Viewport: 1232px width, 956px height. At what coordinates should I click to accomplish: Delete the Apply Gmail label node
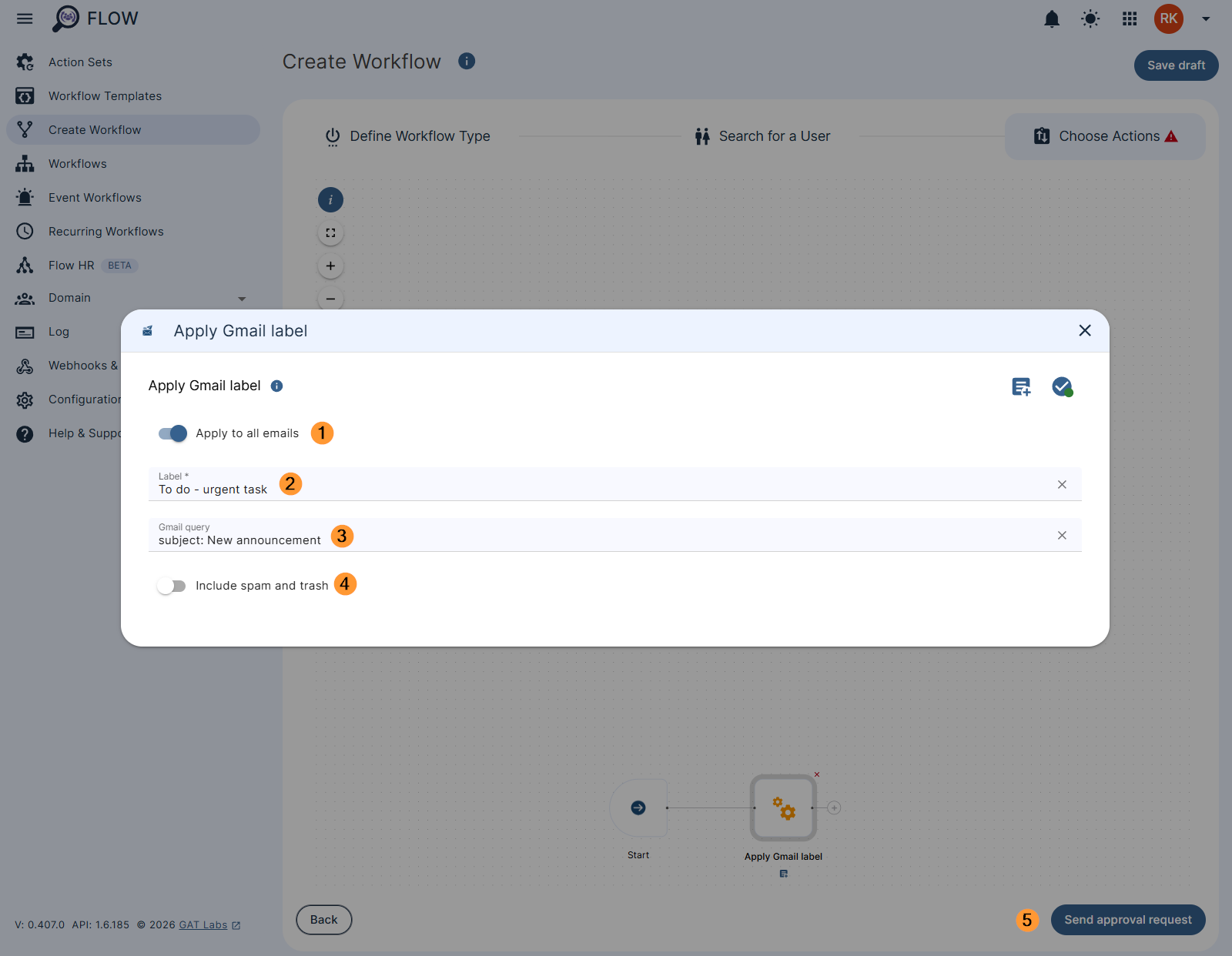tap(817, 775)
